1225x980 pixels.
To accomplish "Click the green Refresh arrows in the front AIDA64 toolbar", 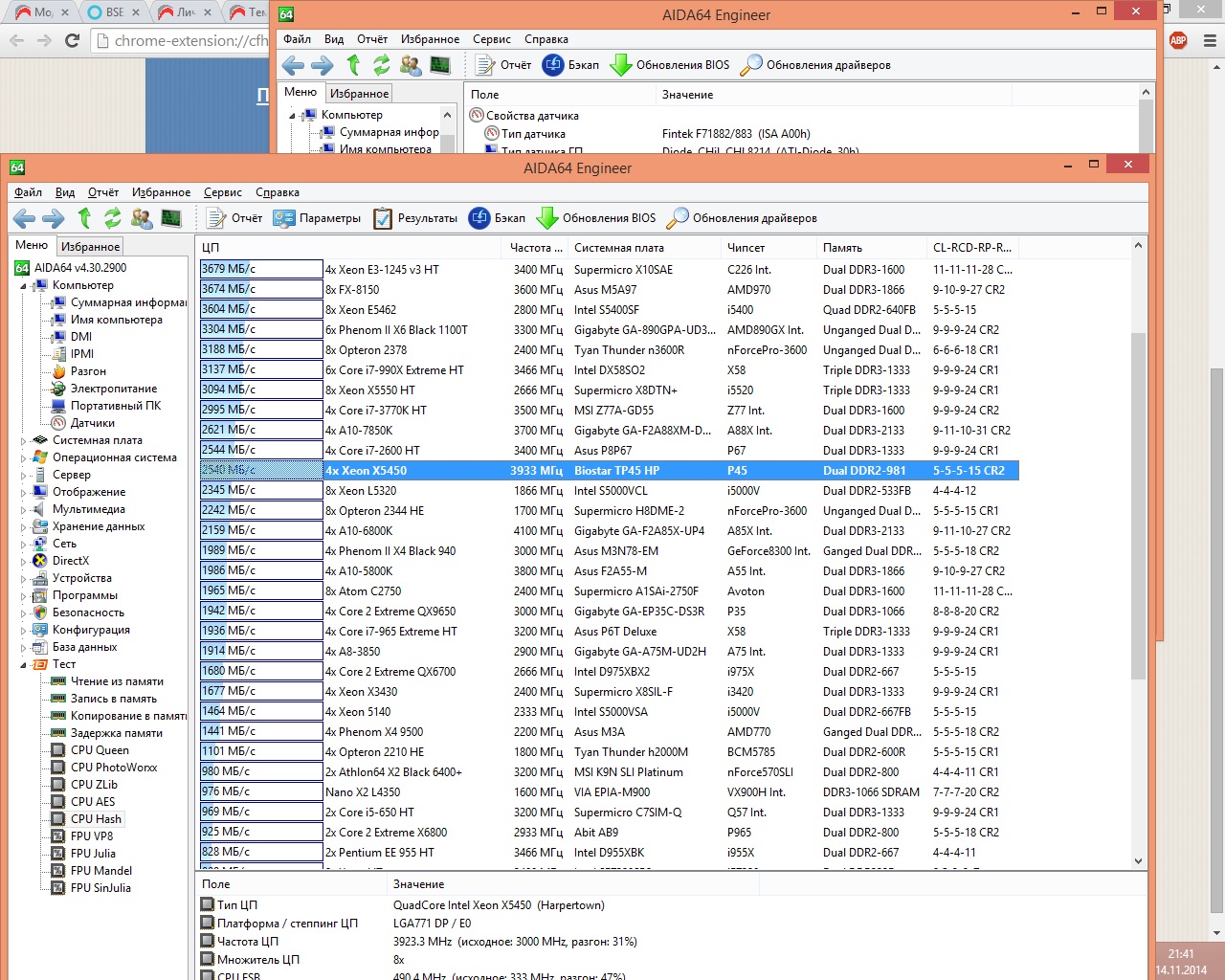I will [x=113, y=218].
